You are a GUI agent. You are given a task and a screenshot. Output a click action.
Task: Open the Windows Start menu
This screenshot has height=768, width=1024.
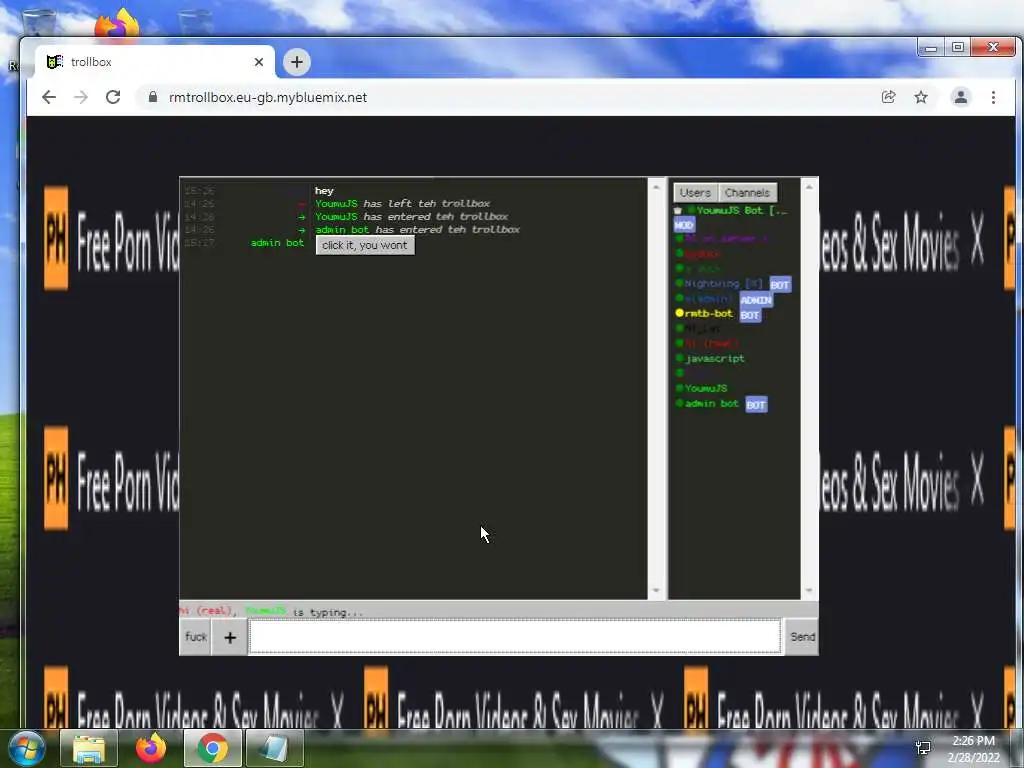[26, 748]
